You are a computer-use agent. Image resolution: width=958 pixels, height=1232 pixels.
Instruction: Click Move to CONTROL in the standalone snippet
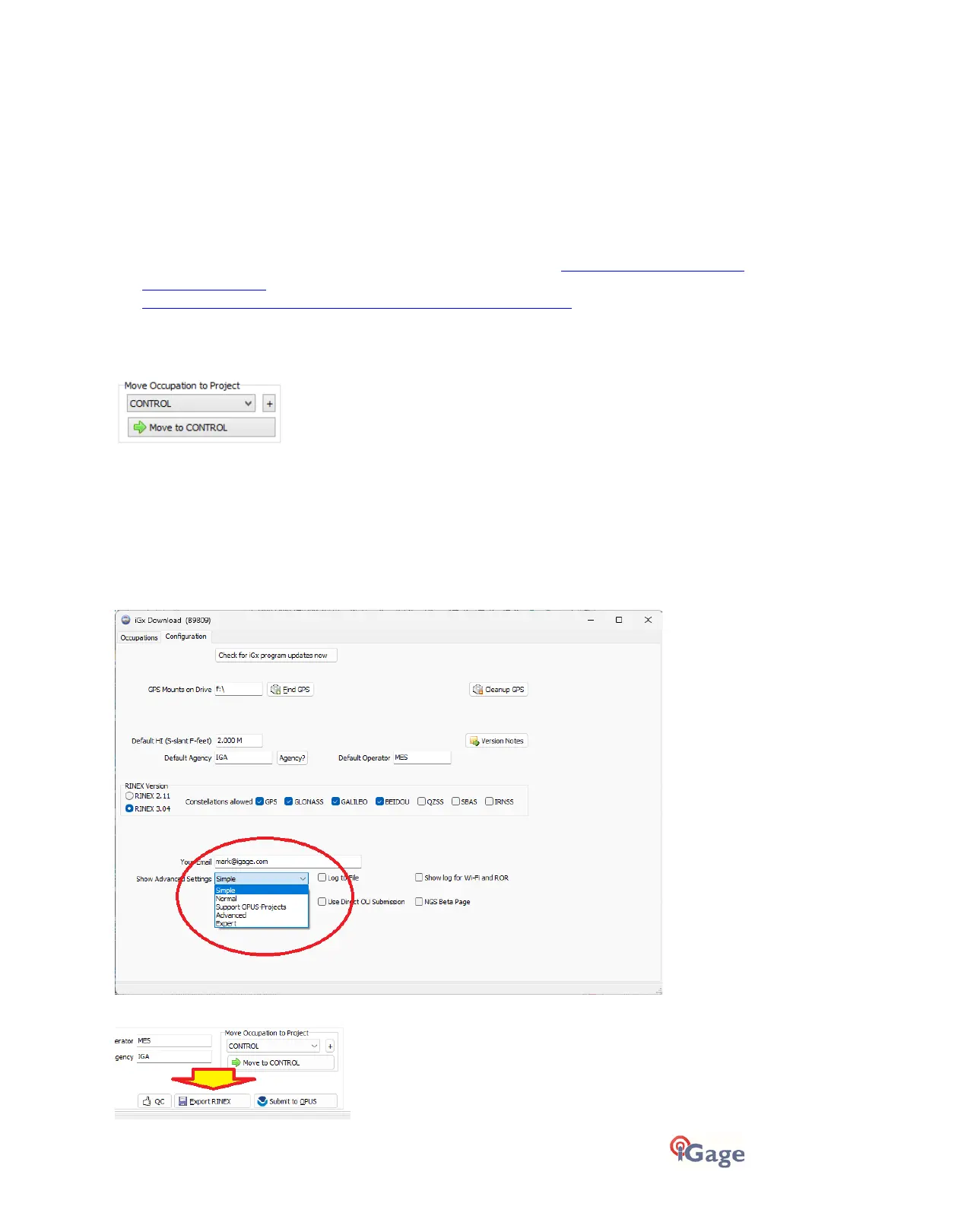201,427
